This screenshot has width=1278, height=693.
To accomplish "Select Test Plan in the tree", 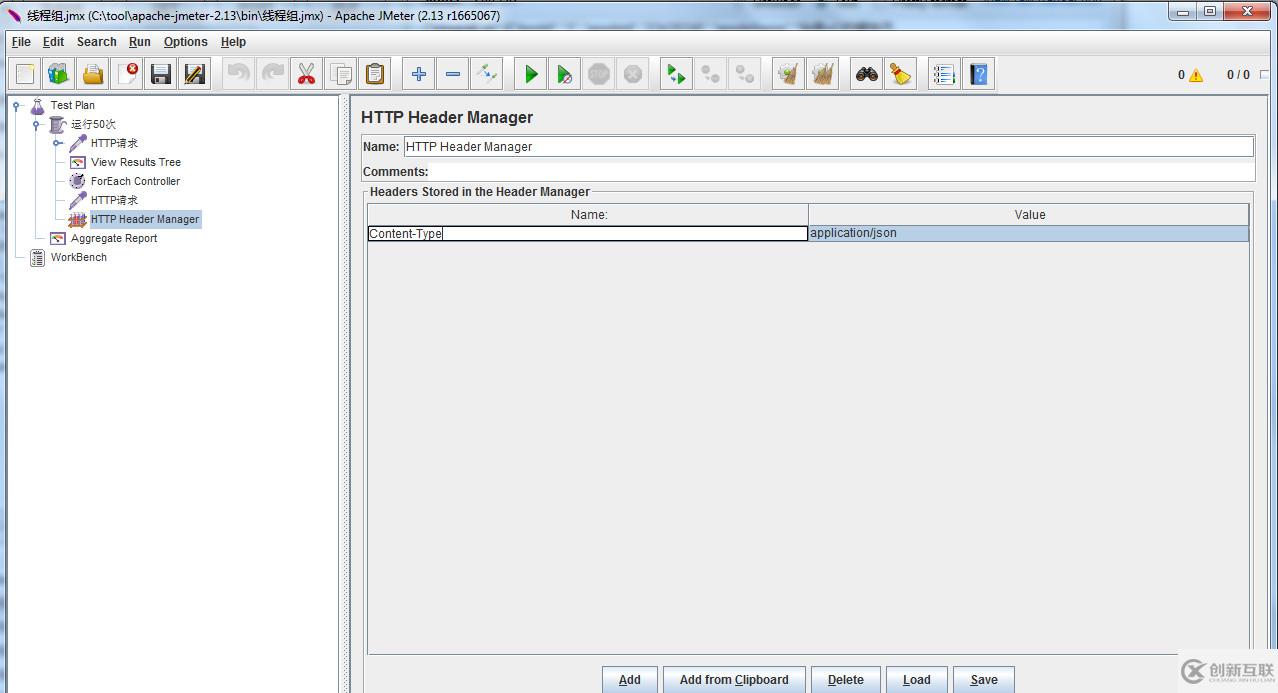I will click(x=73, y=105).
